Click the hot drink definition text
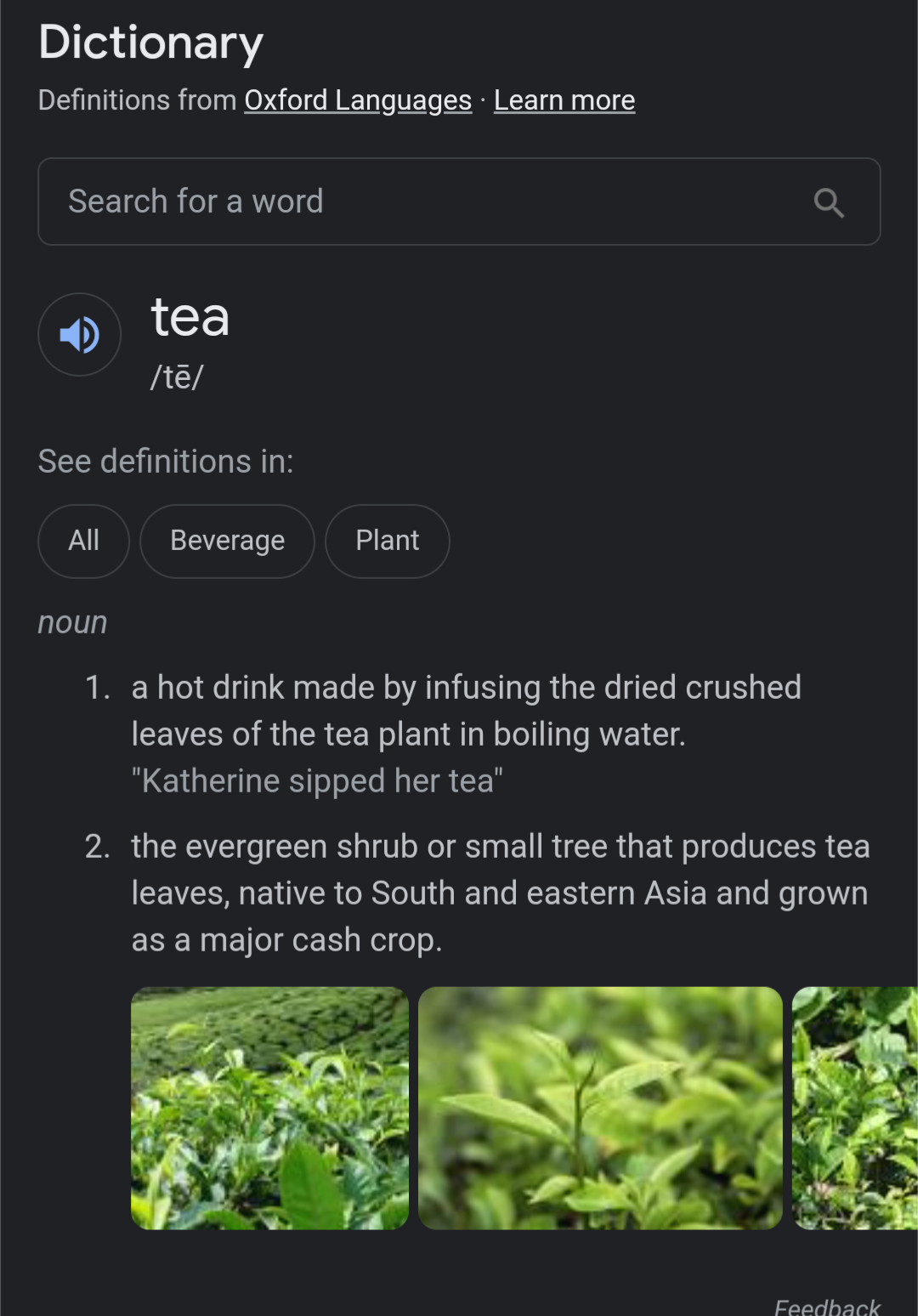The image size is (918, 1316). [x=466, y=711]
